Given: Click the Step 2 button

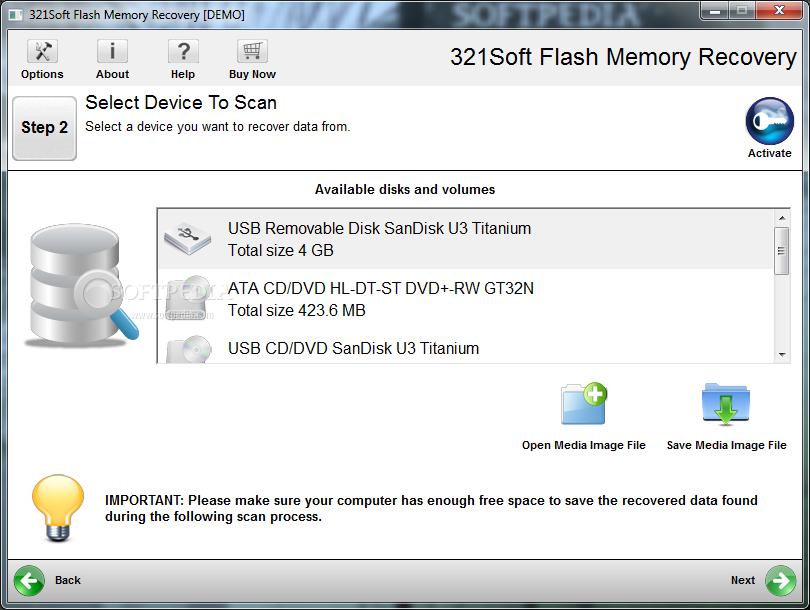Looking at the screenshot, I should (44, 128).
